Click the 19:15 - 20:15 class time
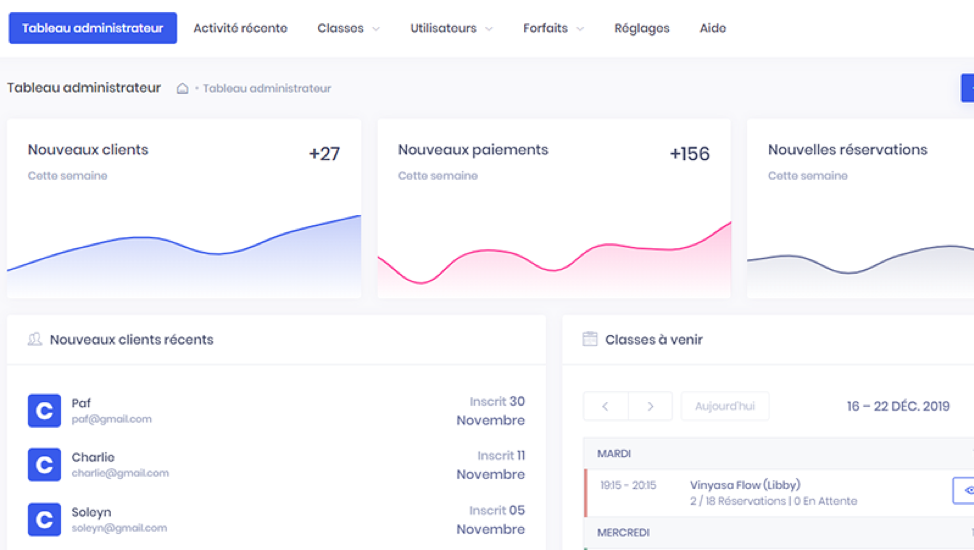 pos(628,485)
